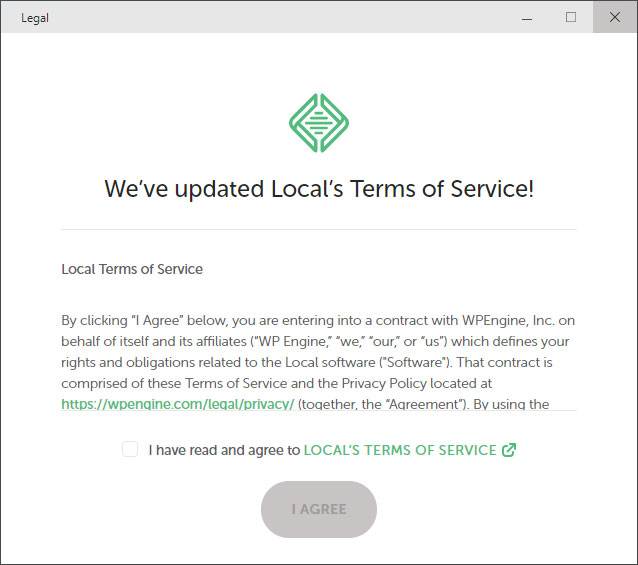Click the paragraph starting 'By clicking "I Agree" below'
The width and height of the screenshot is (638, 565).
click(x=318, y=362)
